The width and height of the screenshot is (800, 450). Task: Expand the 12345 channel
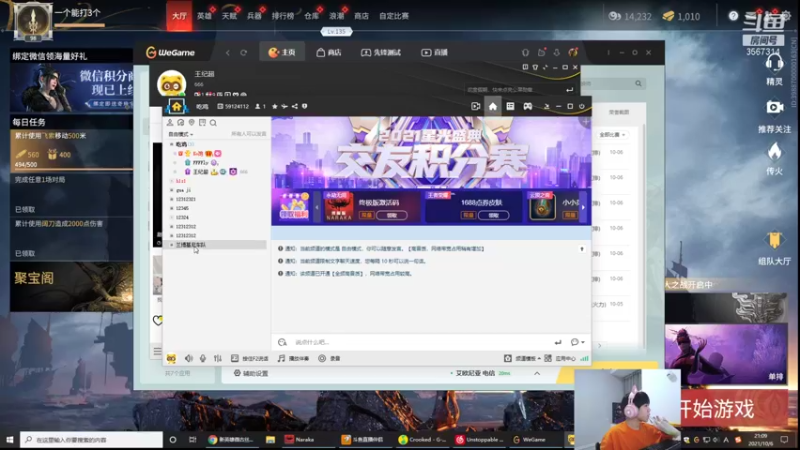[171, 208]
